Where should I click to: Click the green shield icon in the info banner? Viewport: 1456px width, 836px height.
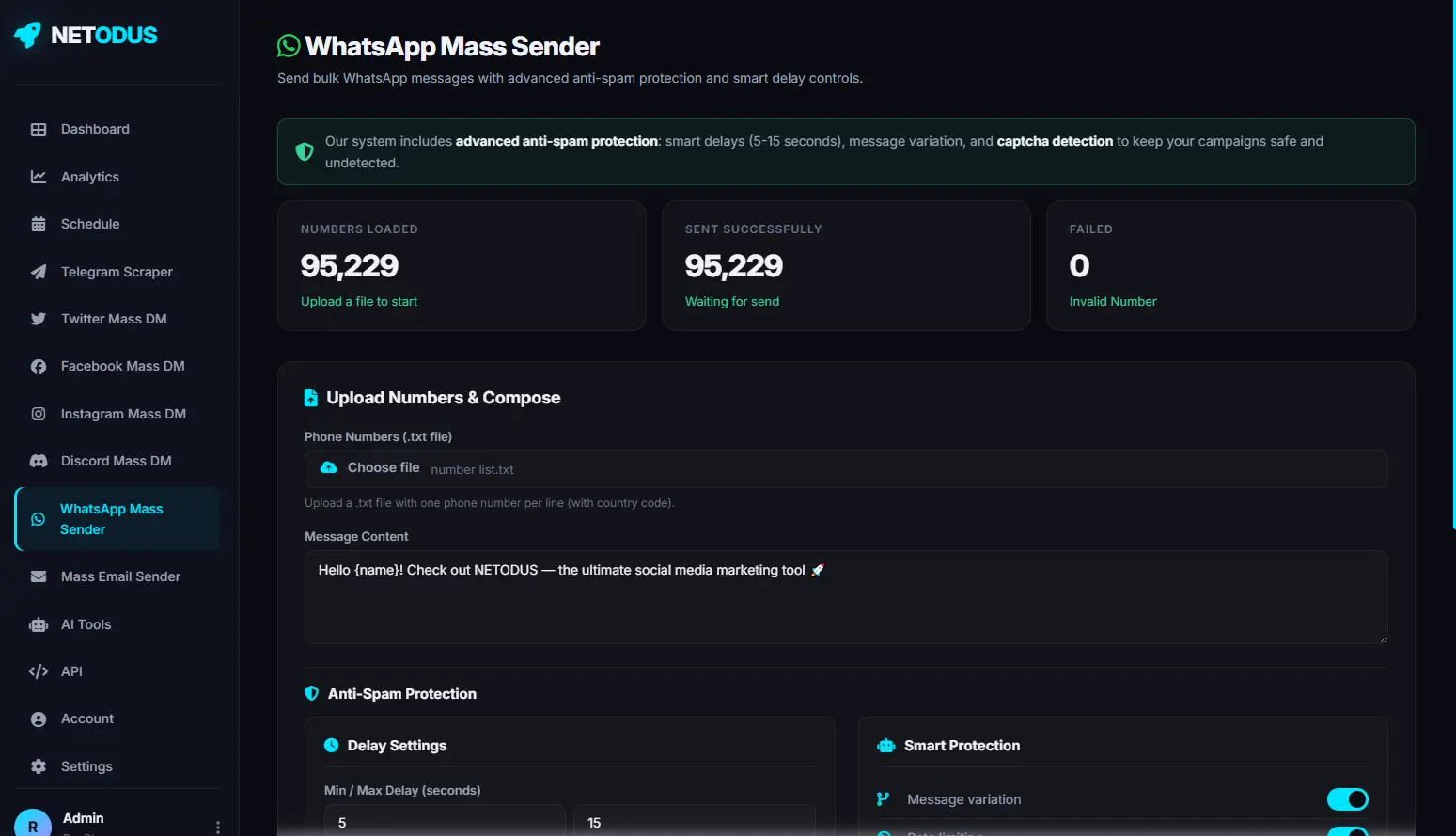(305, 151)
